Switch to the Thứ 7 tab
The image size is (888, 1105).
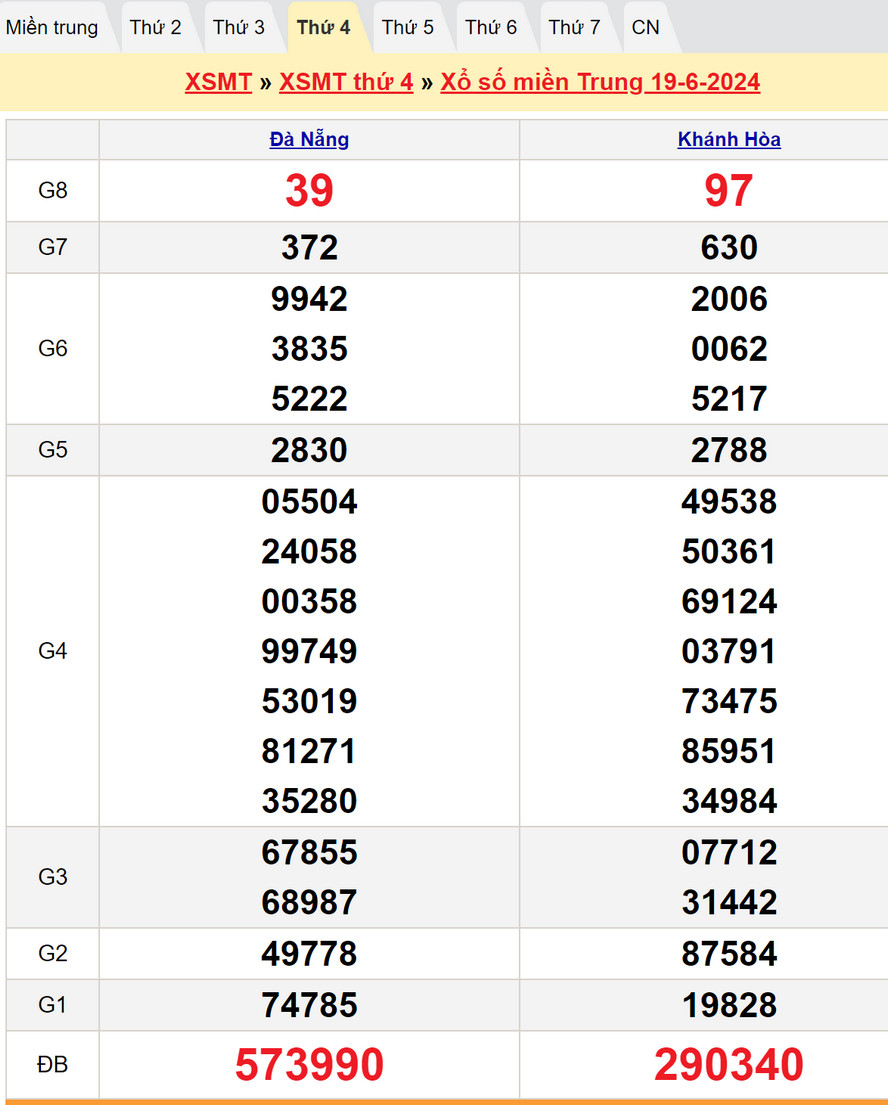(574, 27)
